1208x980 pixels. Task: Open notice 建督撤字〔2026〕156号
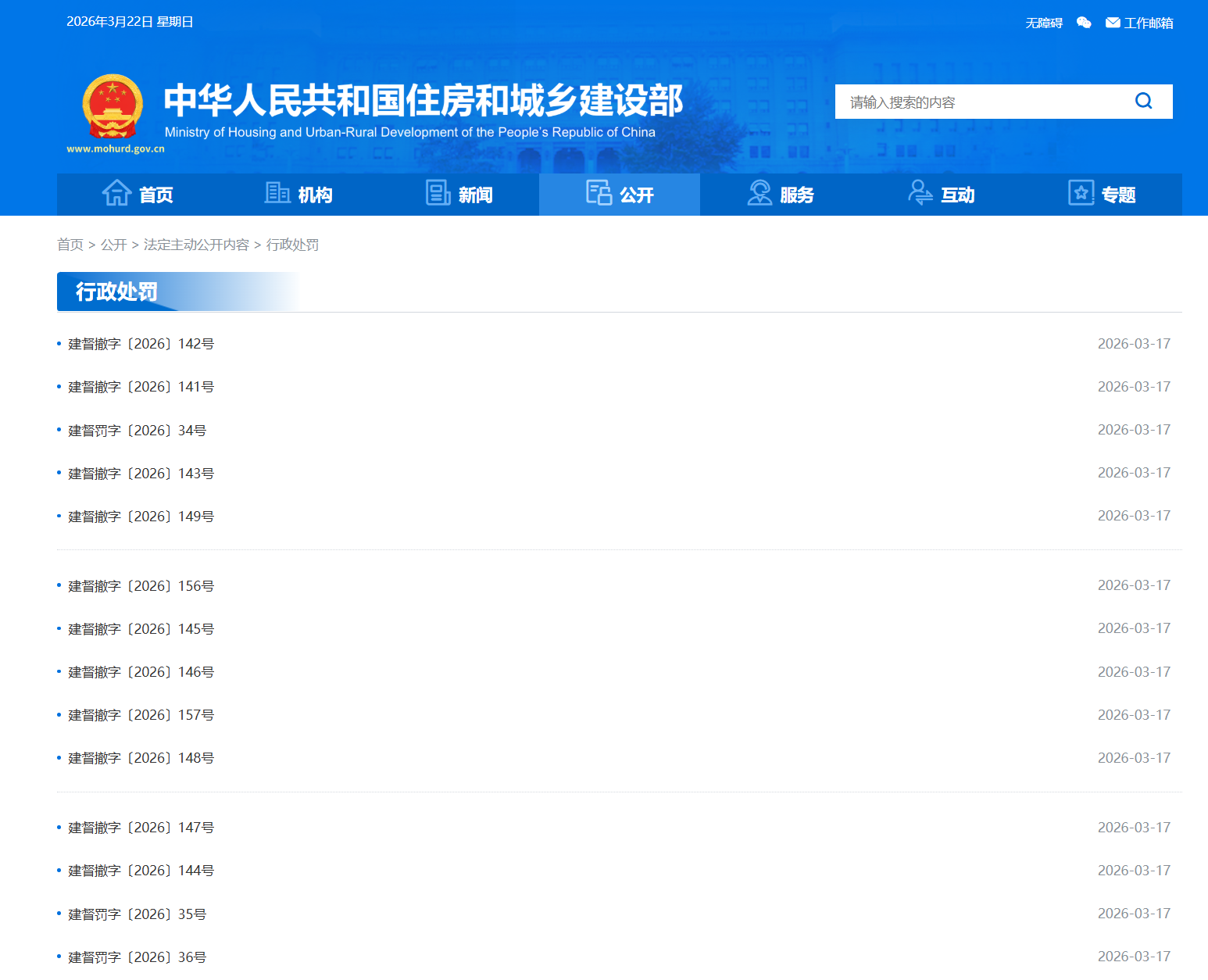pos(139,585)
